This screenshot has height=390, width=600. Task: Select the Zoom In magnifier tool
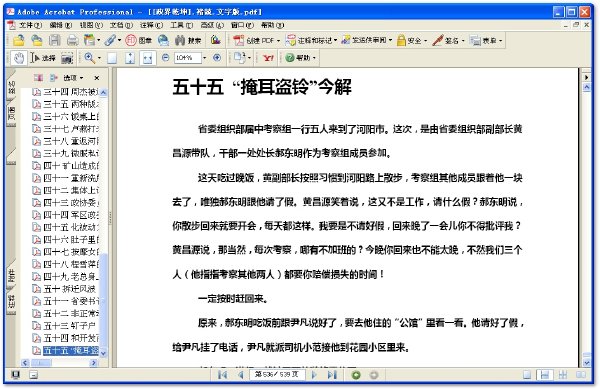[89, 58]
